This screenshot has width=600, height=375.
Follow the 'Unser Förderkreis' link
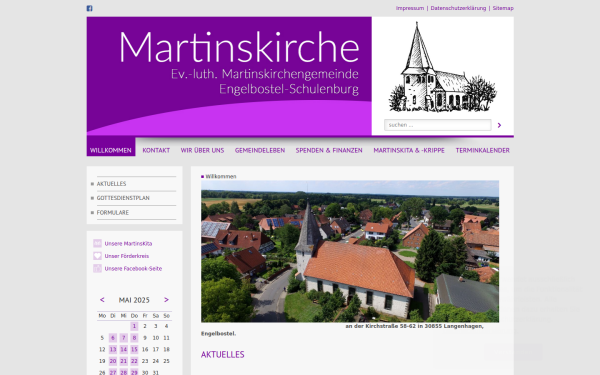[127, 256]
